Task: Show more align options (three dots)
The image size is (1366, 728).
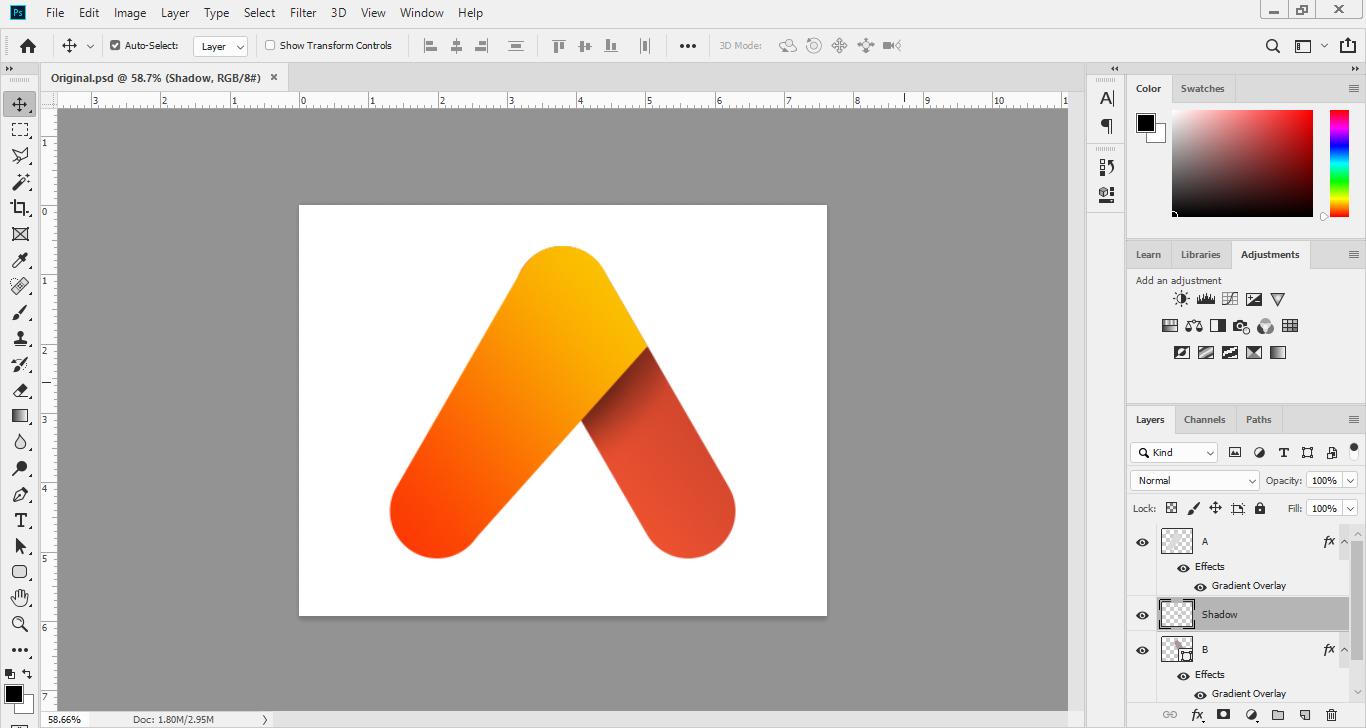Action: click(688, 46)
